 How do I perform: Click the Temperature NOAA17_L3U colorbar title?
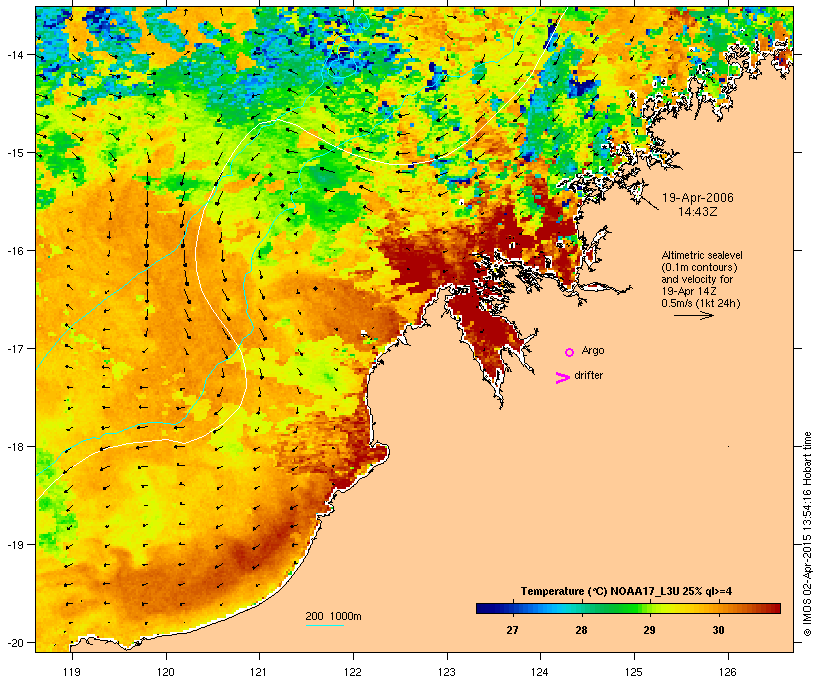[x=626, y=591]
